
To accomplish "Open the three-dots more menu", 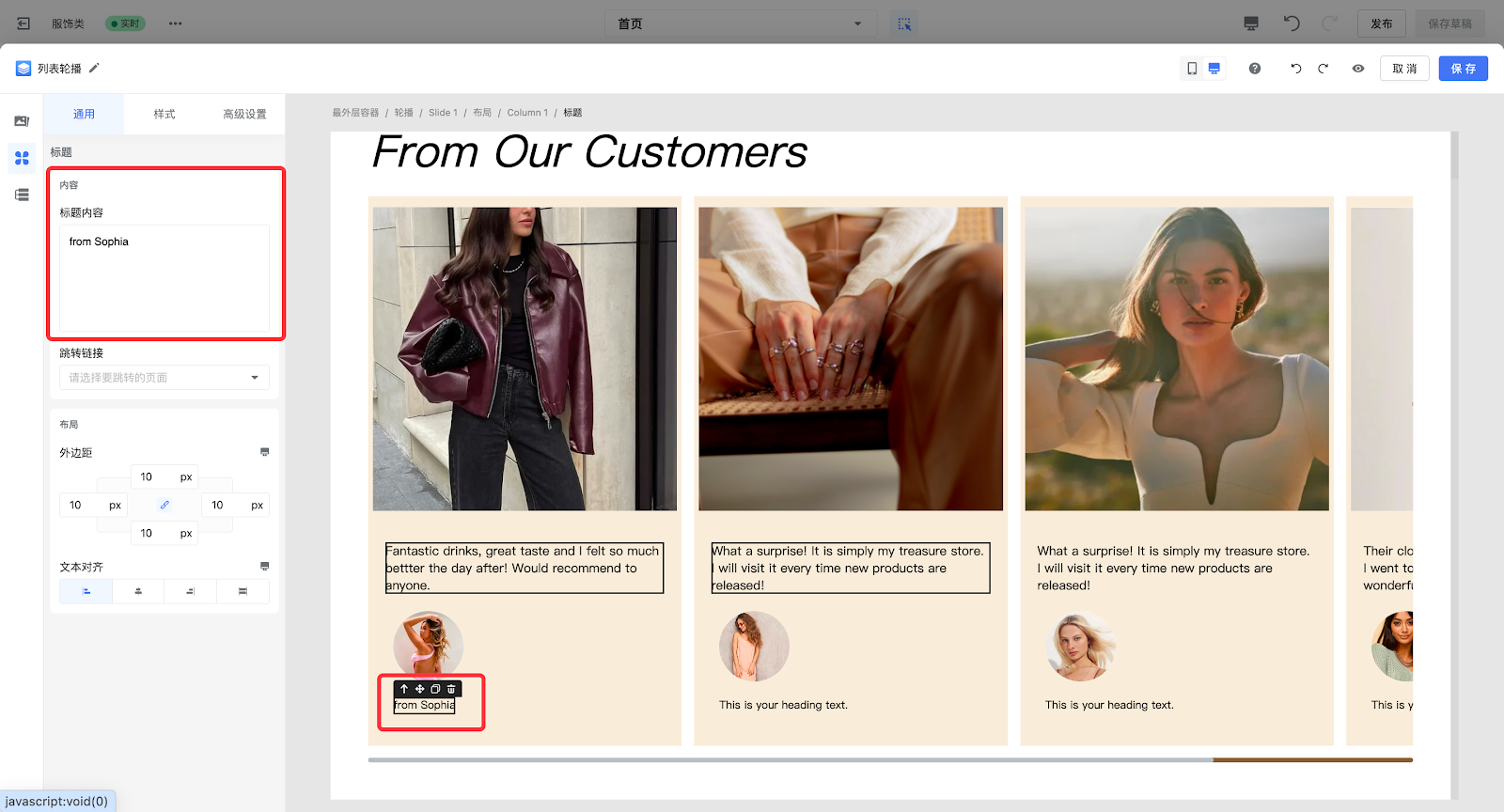I will click(175, 23).
